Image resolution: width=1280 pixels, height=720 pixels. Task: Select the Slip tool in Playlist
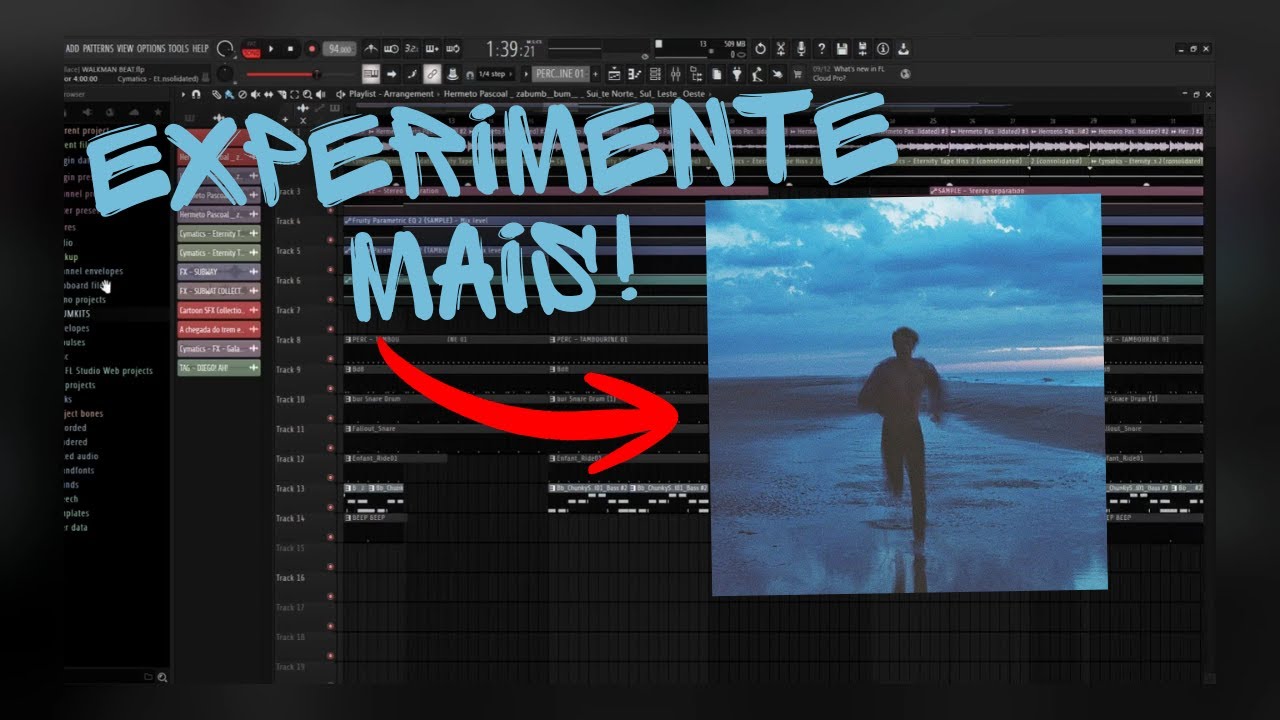pos(268,94)
